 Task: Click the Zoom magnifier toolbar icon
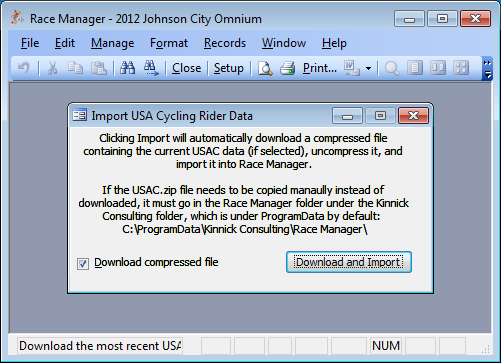392,68
